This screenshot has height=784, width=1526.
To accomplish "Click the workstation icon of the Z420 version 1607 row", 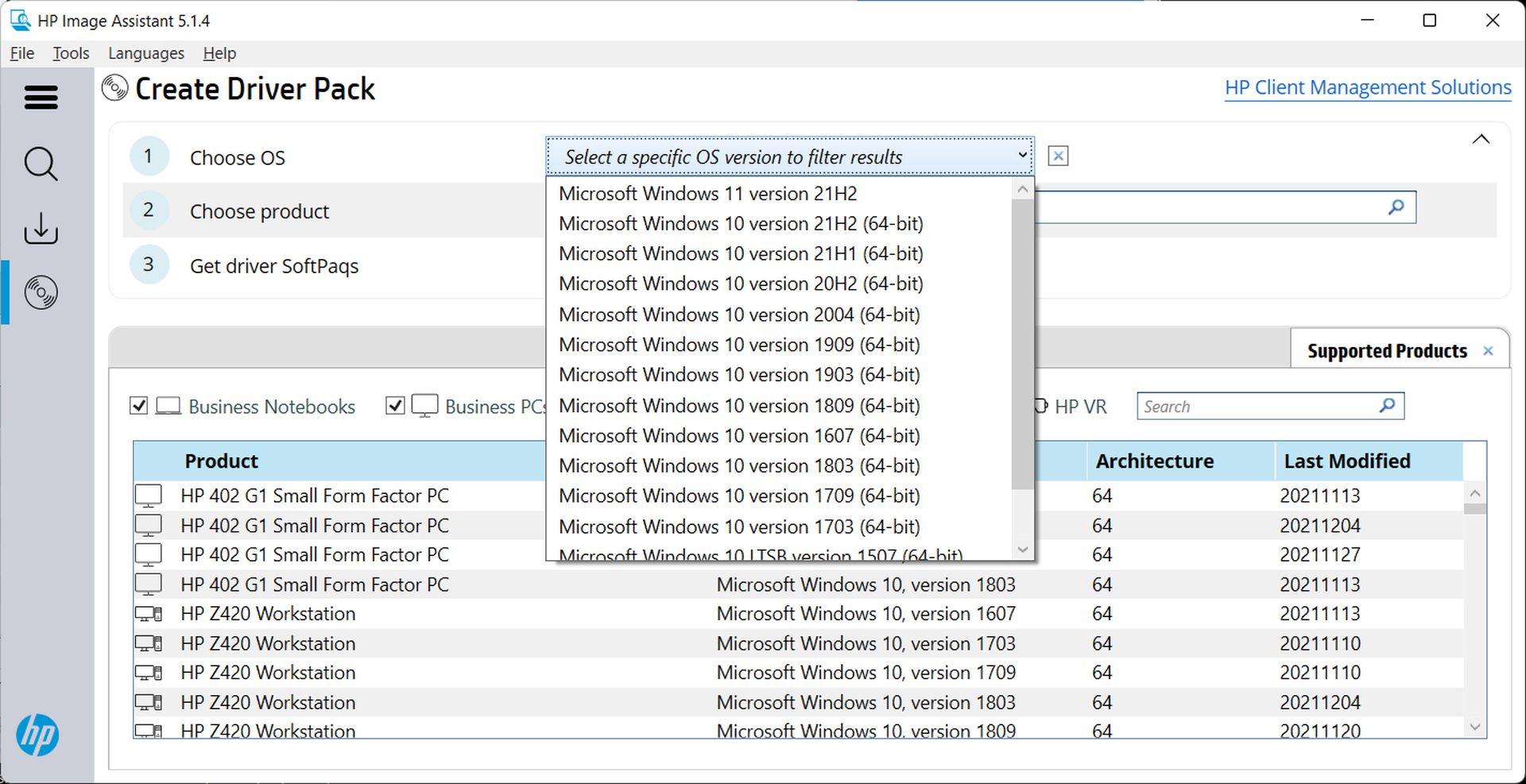I will pyautogui.click(x=149, y=614).
